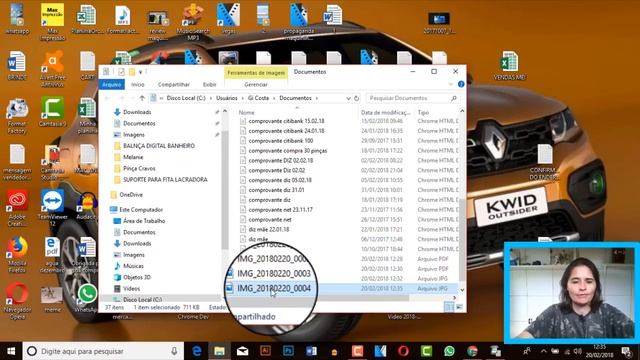640x360 pixels.
Task: Click the Pesquisar Documentos search field
Action: point(412,98)
